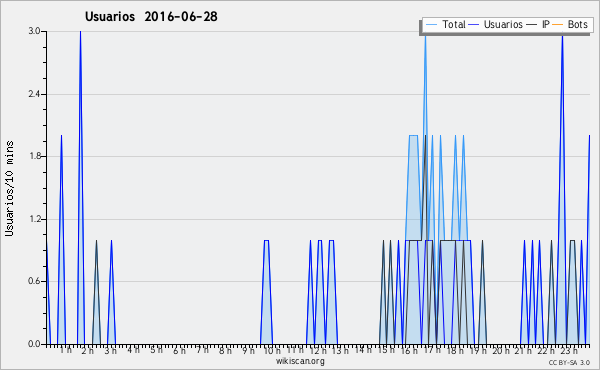Click the "23 h" x-axis label
600x370 pixels.
coord(569,350)
